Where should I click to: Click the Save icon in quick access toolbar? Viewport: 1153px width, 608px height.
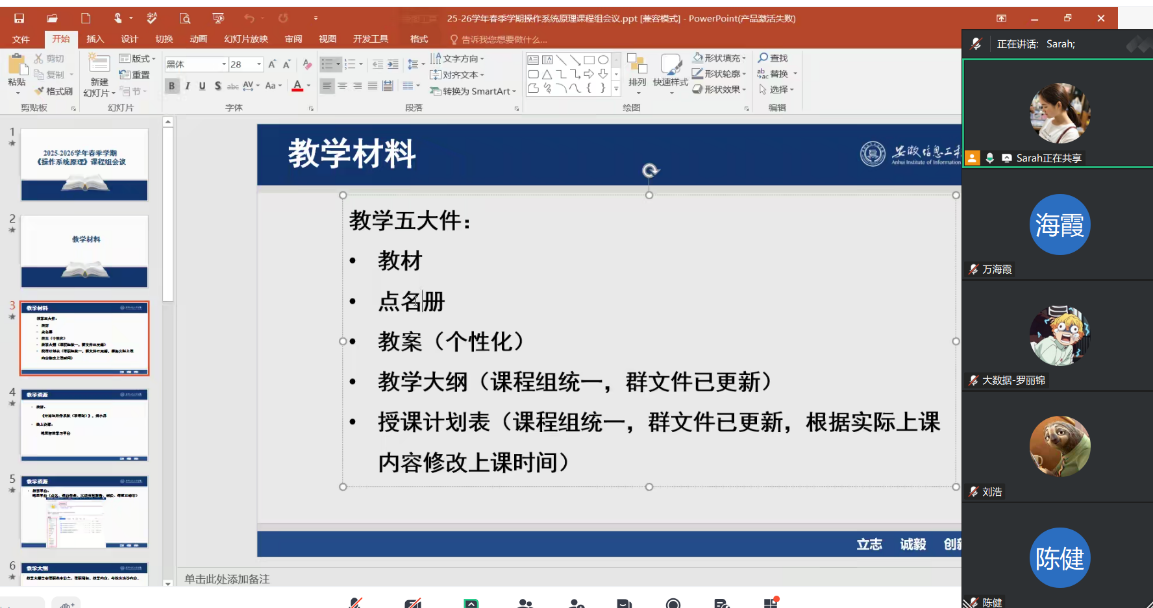(x=19, y=18)
